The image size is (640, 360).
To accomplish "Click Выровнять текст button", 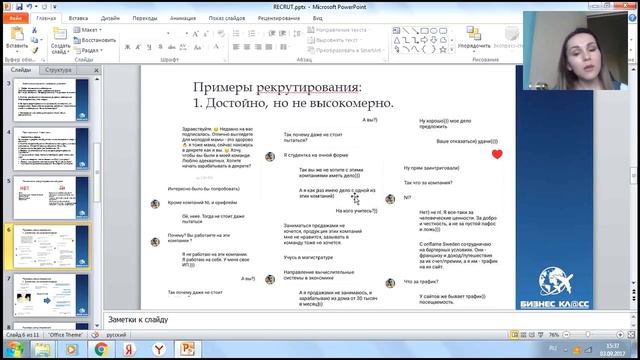I will point(335,40).
